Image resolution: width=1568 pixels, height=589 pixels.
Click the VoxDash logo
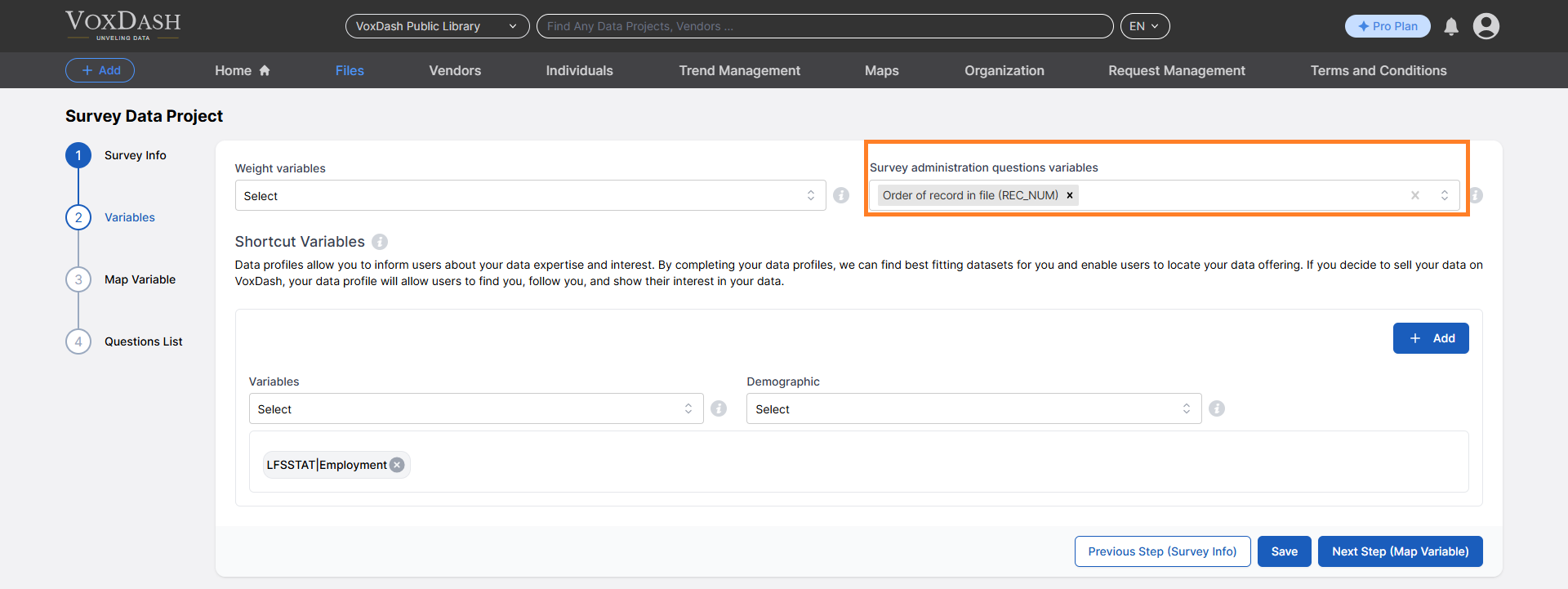coord(123,25)
